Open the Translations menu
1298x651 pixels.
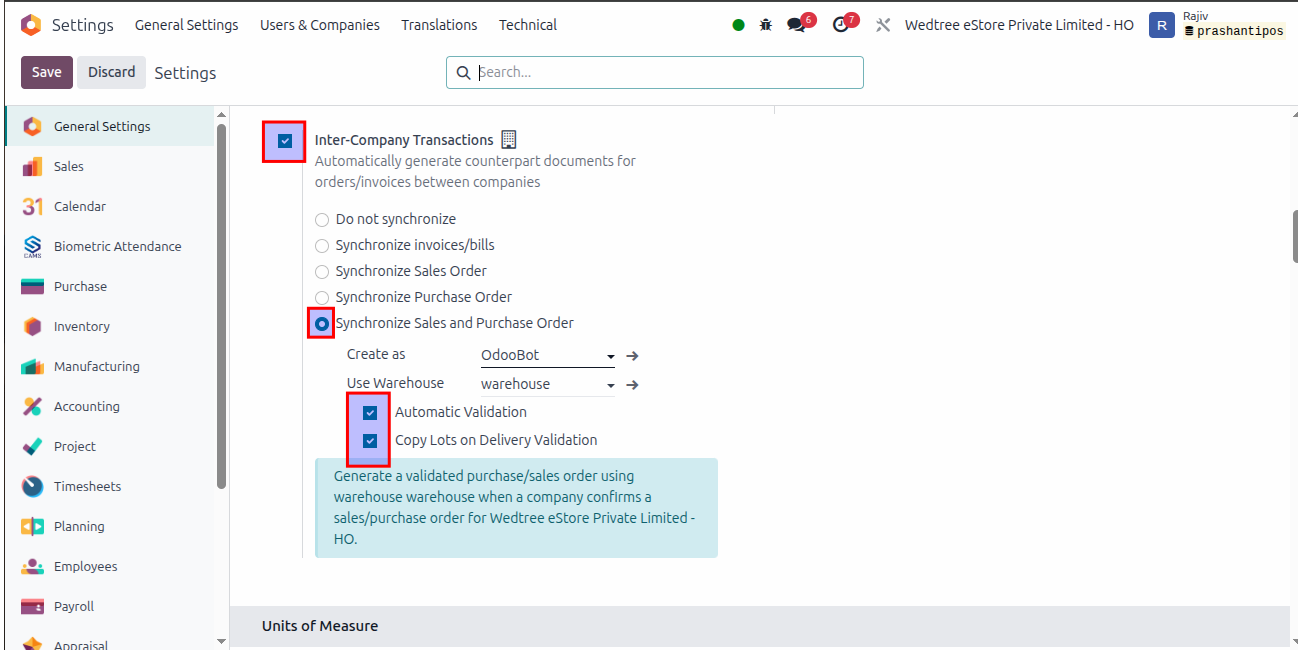pos(439,25)
